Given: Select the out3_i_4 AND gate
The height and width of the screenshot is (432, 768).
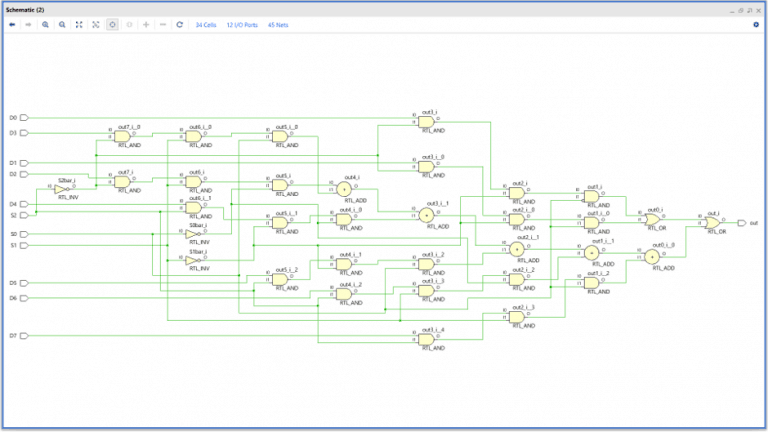Looking at the screenshot, I should [426, 339].
